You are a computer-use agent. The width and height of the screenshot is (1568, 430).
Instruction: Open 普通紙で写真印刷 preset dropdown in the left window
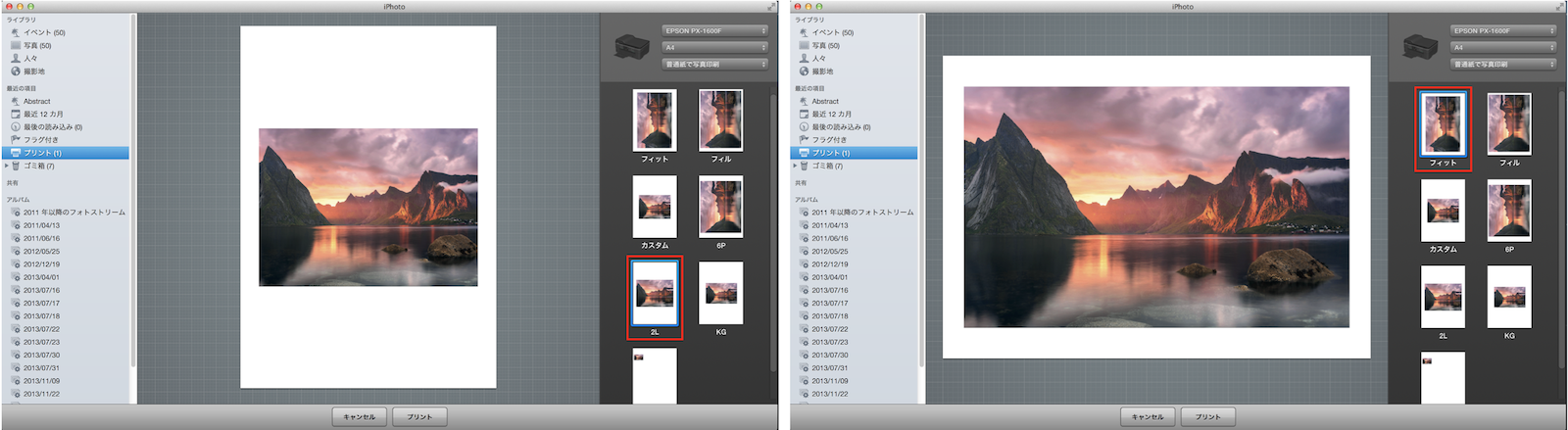point(714,65)
